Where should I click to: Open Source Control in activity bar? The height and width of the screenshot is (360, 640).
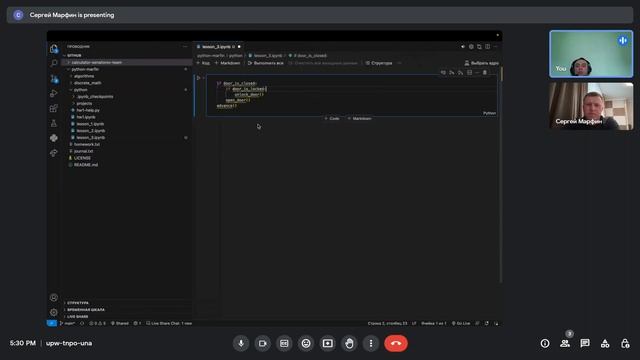coord(53,78)
